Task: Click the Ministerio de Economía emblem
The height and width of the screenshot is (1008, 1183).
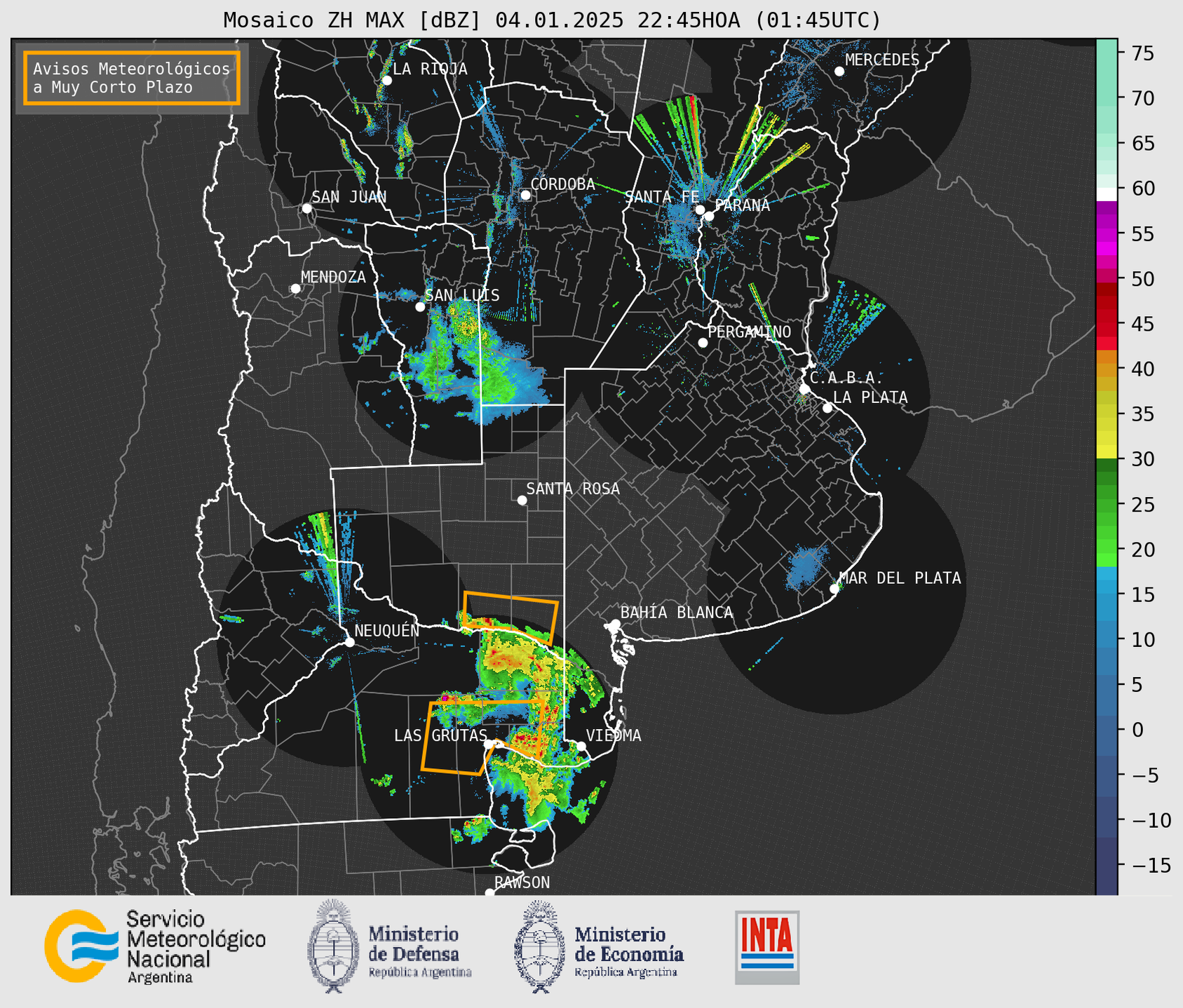Action: [x=540, y=946]
